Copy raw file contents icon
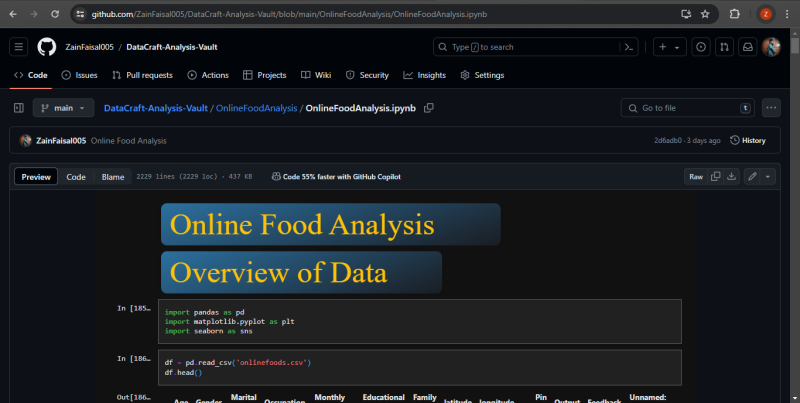 715,176
